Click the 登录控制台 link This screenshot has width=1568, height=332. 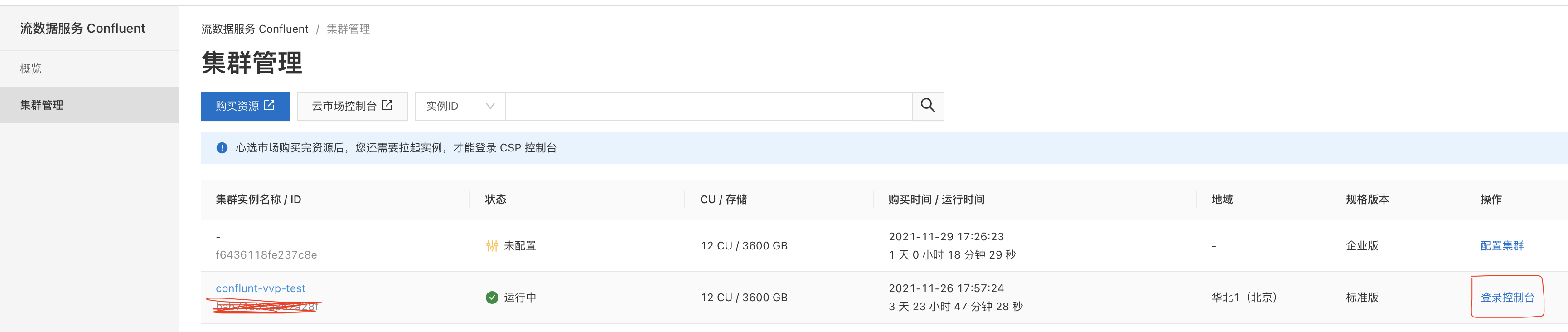click(1507, 297)
